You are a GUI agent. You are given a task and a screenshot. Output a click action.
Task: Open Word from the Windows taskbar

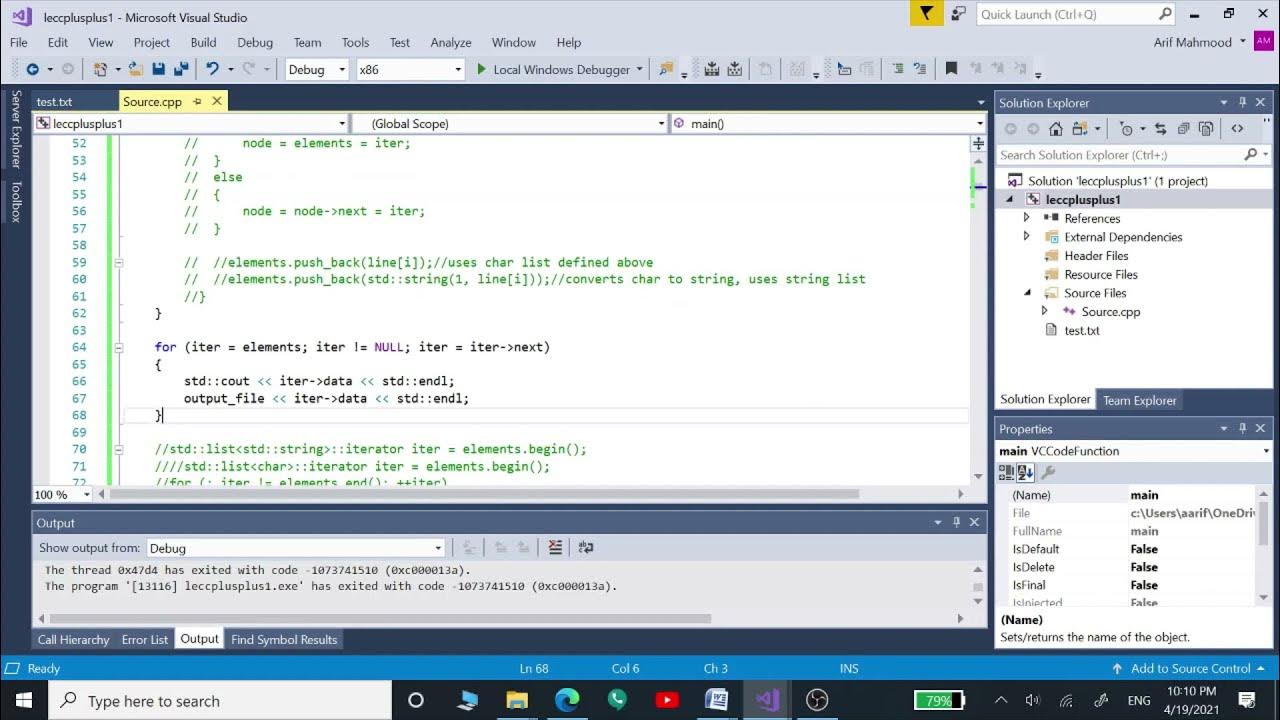click(x=716, y=700)
